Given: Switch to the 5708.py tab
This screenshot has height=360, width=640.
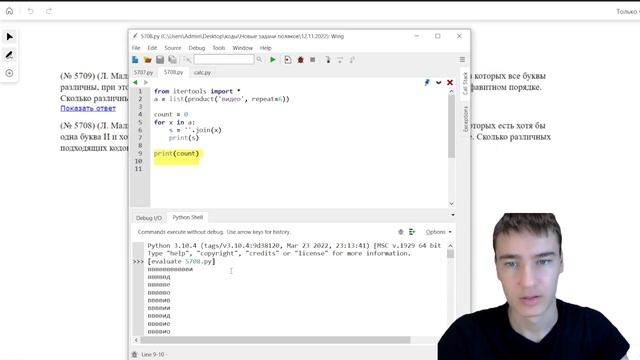Looking at the screenshot, I should (173, 72).
